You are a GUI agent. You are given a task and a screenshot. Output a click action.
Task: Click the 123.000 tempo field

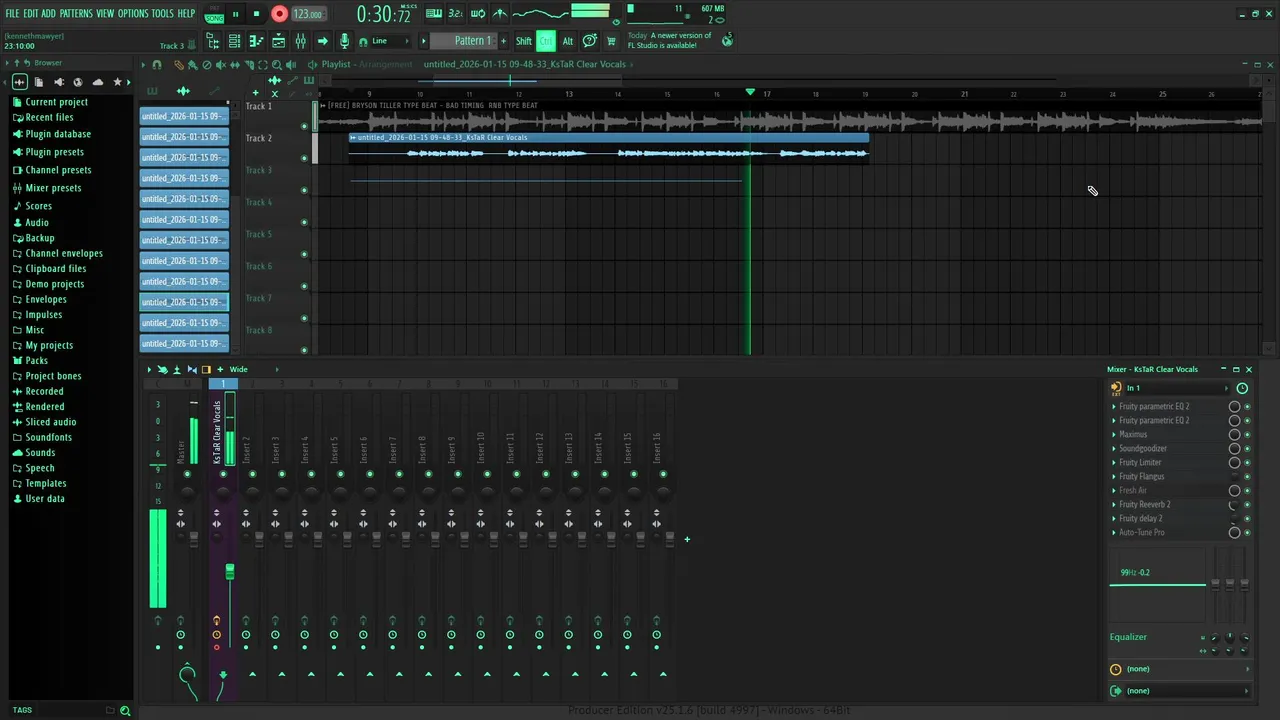308,15
